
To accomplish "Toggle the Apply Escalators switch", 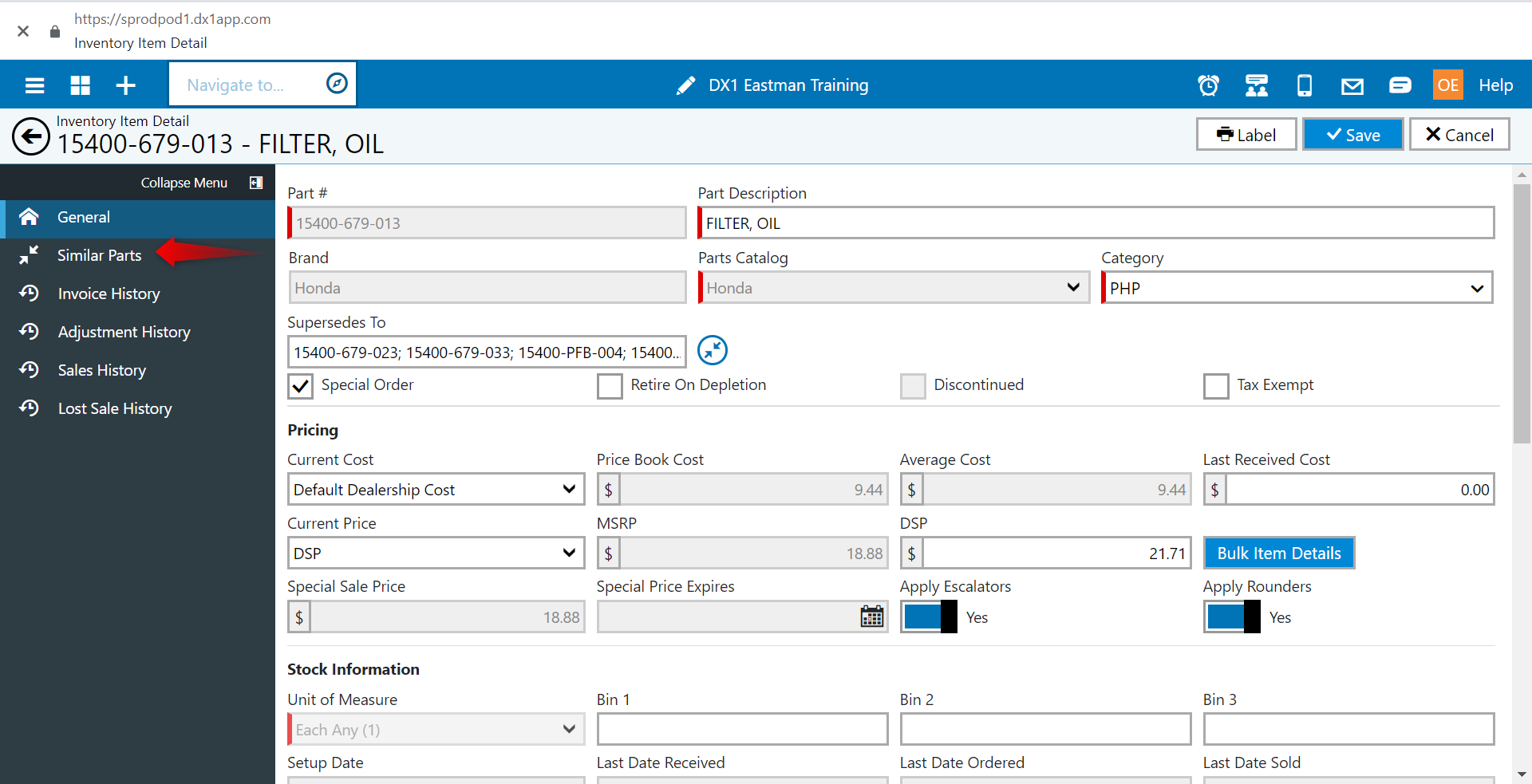I will click(929, 617).
